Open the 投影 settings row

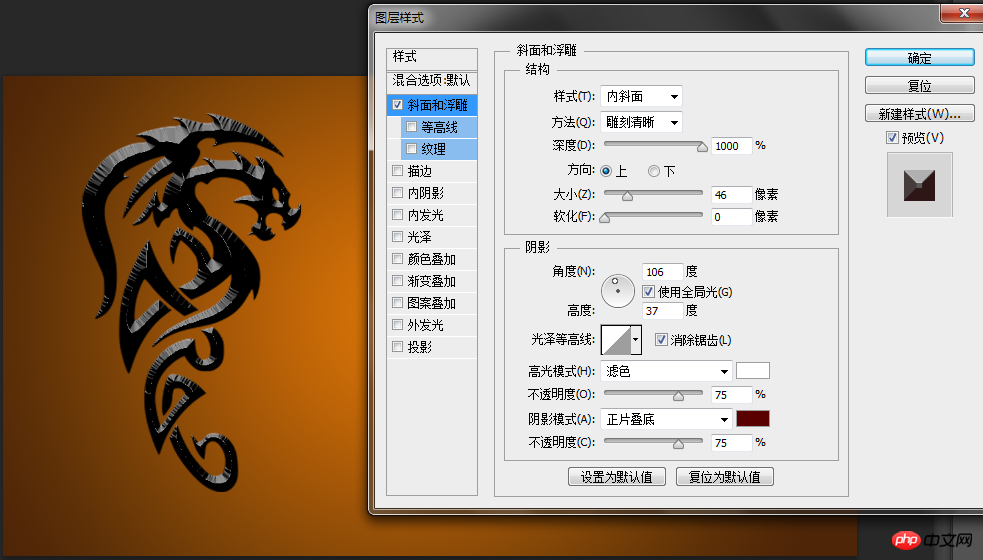pyautogui.click(x=432, y=347)
